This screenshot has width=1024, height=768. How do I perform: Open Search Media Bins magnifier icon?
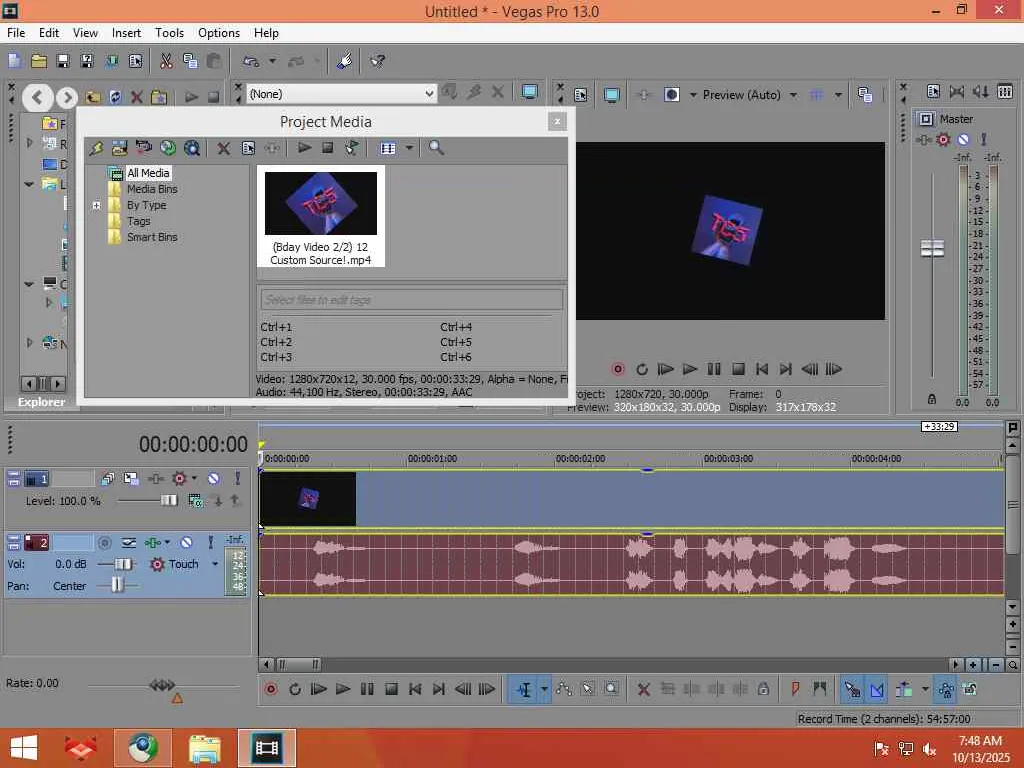click(436, 148)
